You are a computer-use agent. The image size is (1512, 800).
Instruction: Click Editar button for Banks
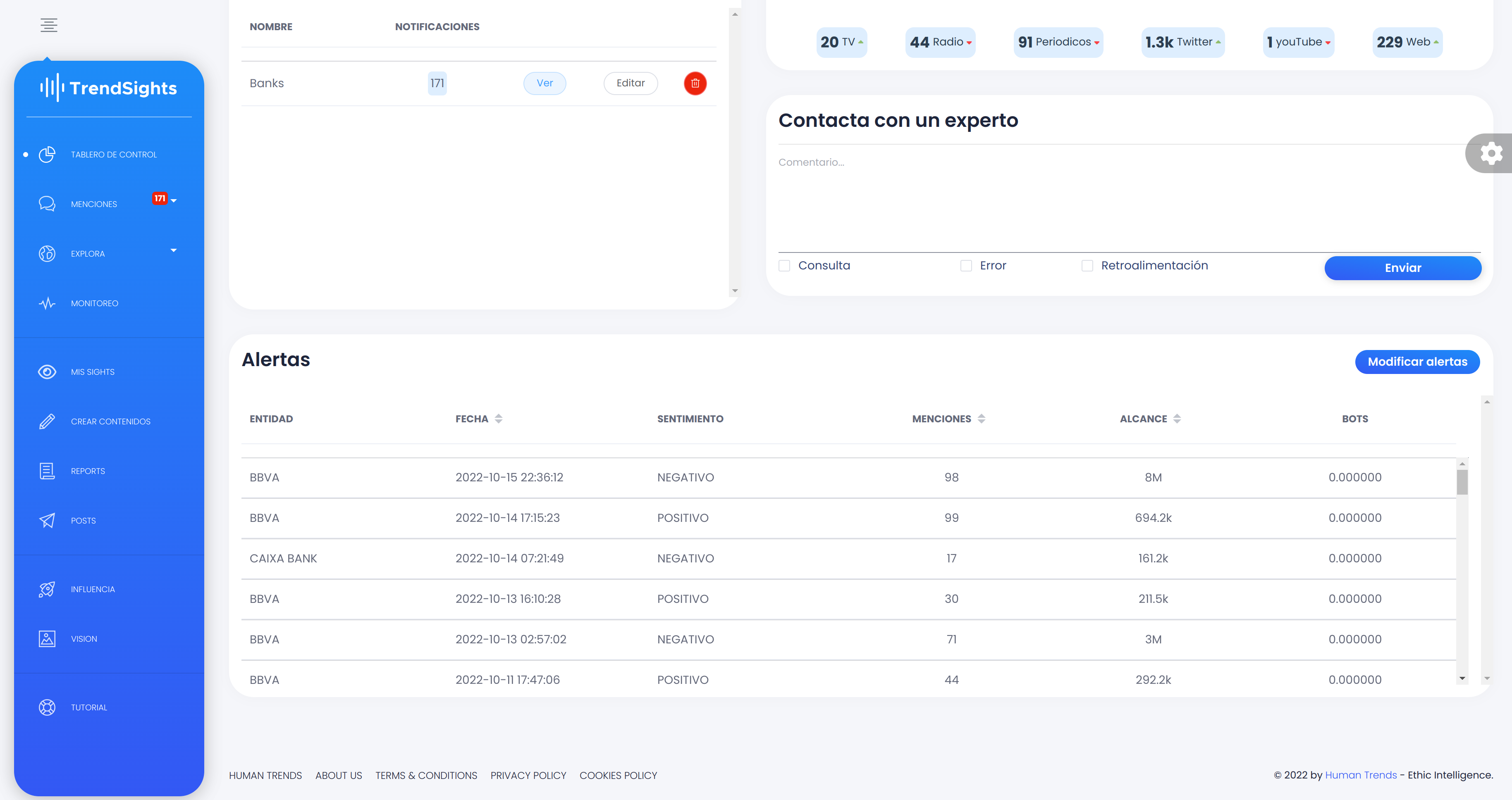(631, 83)
